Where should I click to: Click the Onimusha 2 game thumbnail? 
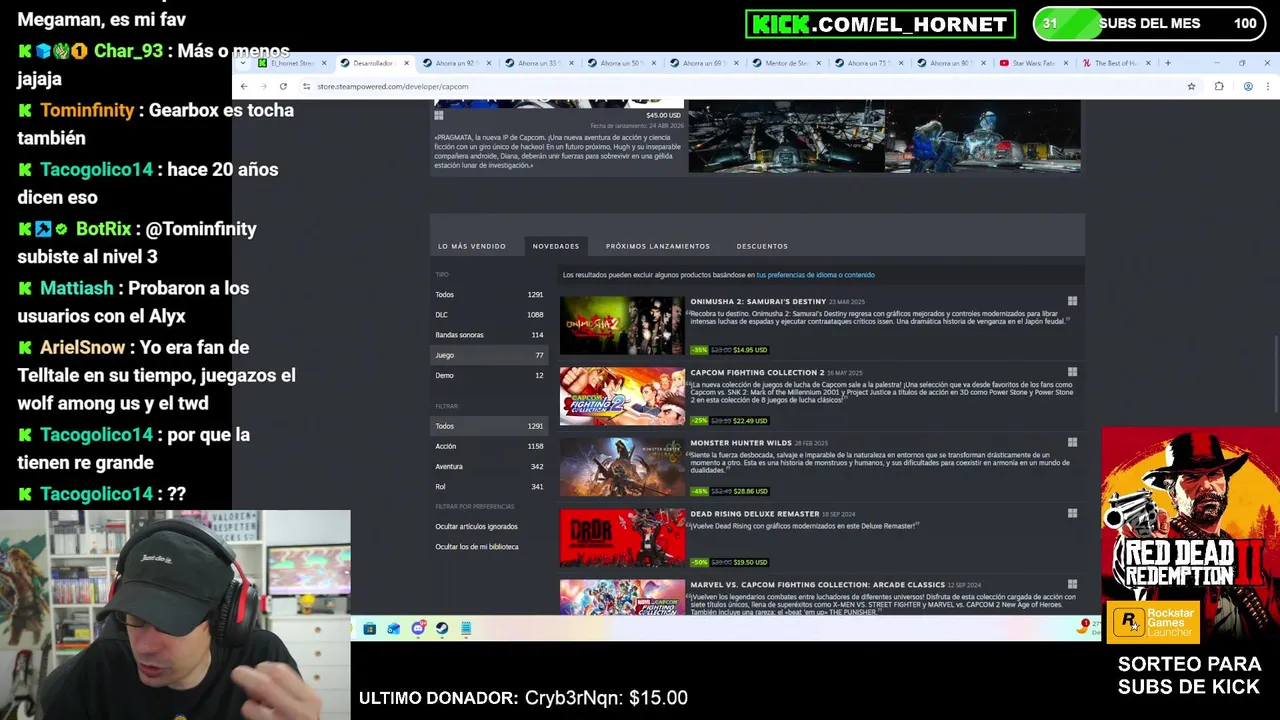622,325
